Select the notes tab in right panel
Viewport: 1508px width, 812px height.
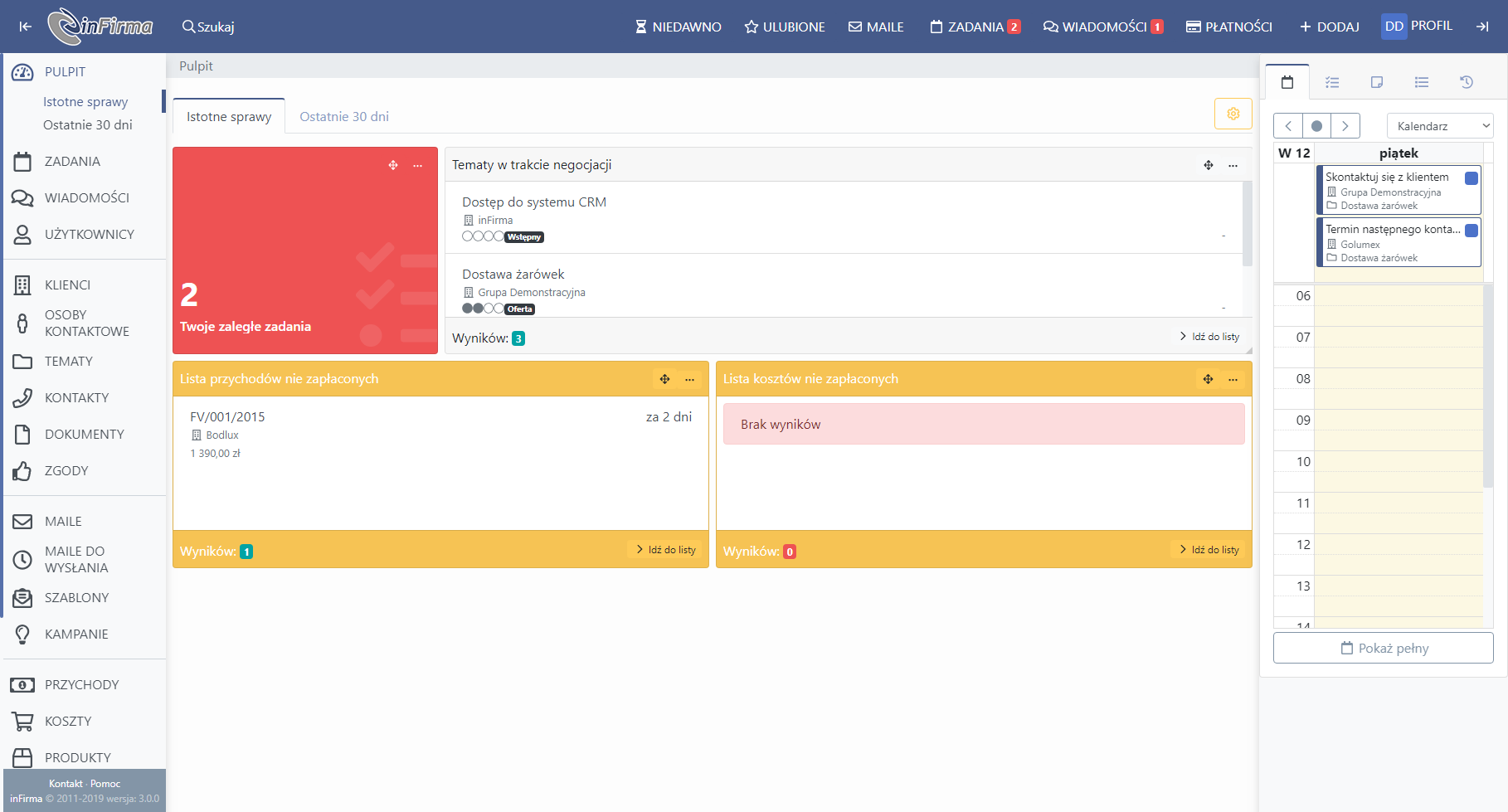click(x=1377, y=82)
